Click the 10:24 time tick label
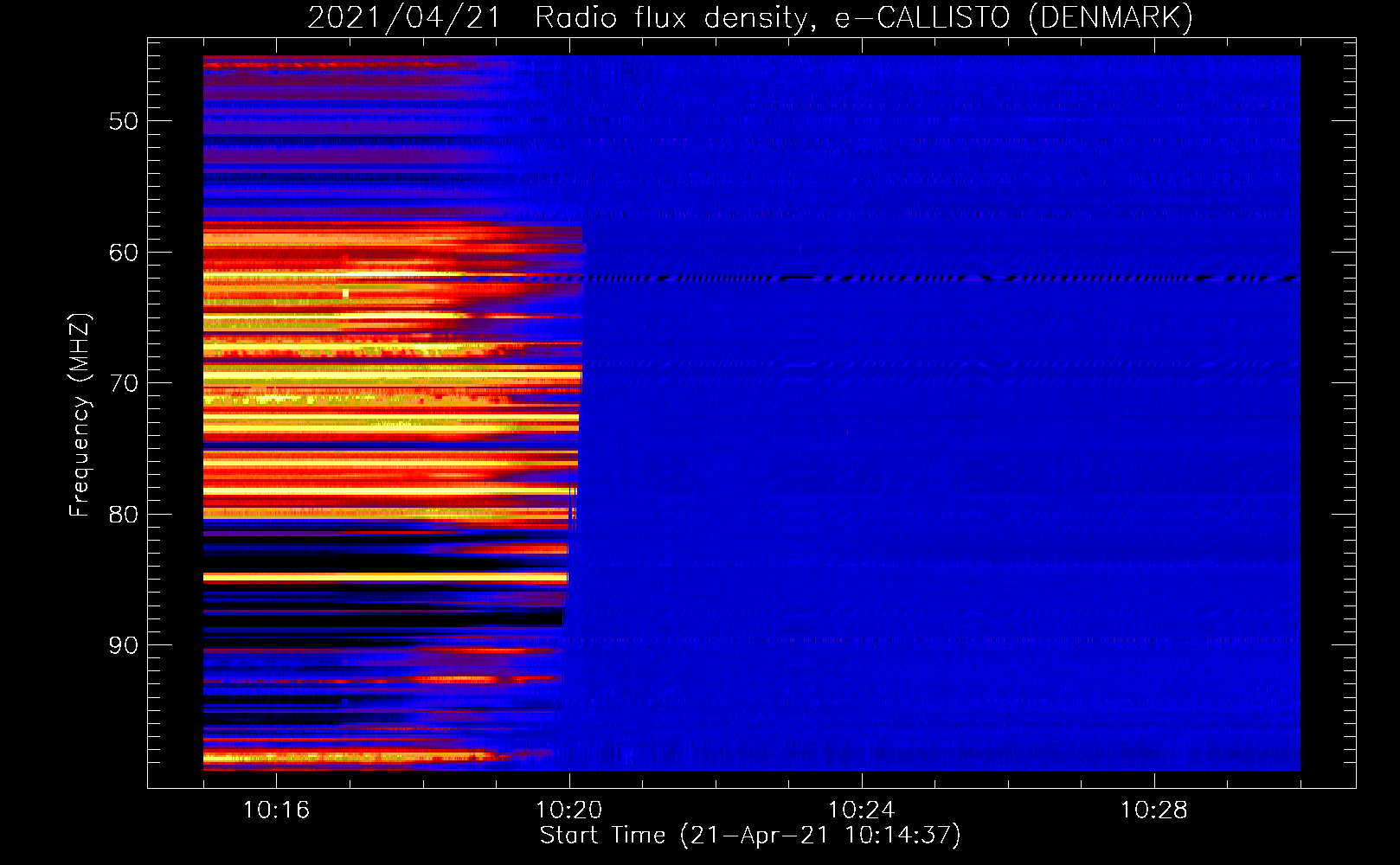 (861, 811)
